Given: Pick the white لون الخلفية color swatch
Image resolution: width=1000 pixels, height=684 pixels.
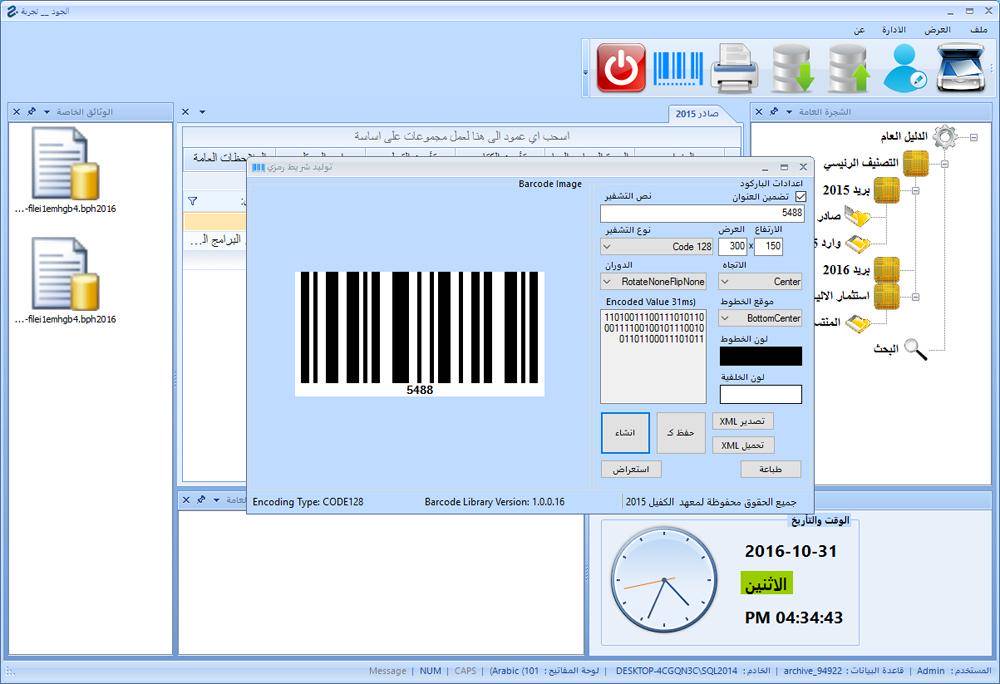Looking at the screenshot, I should [x=760, y=395].
